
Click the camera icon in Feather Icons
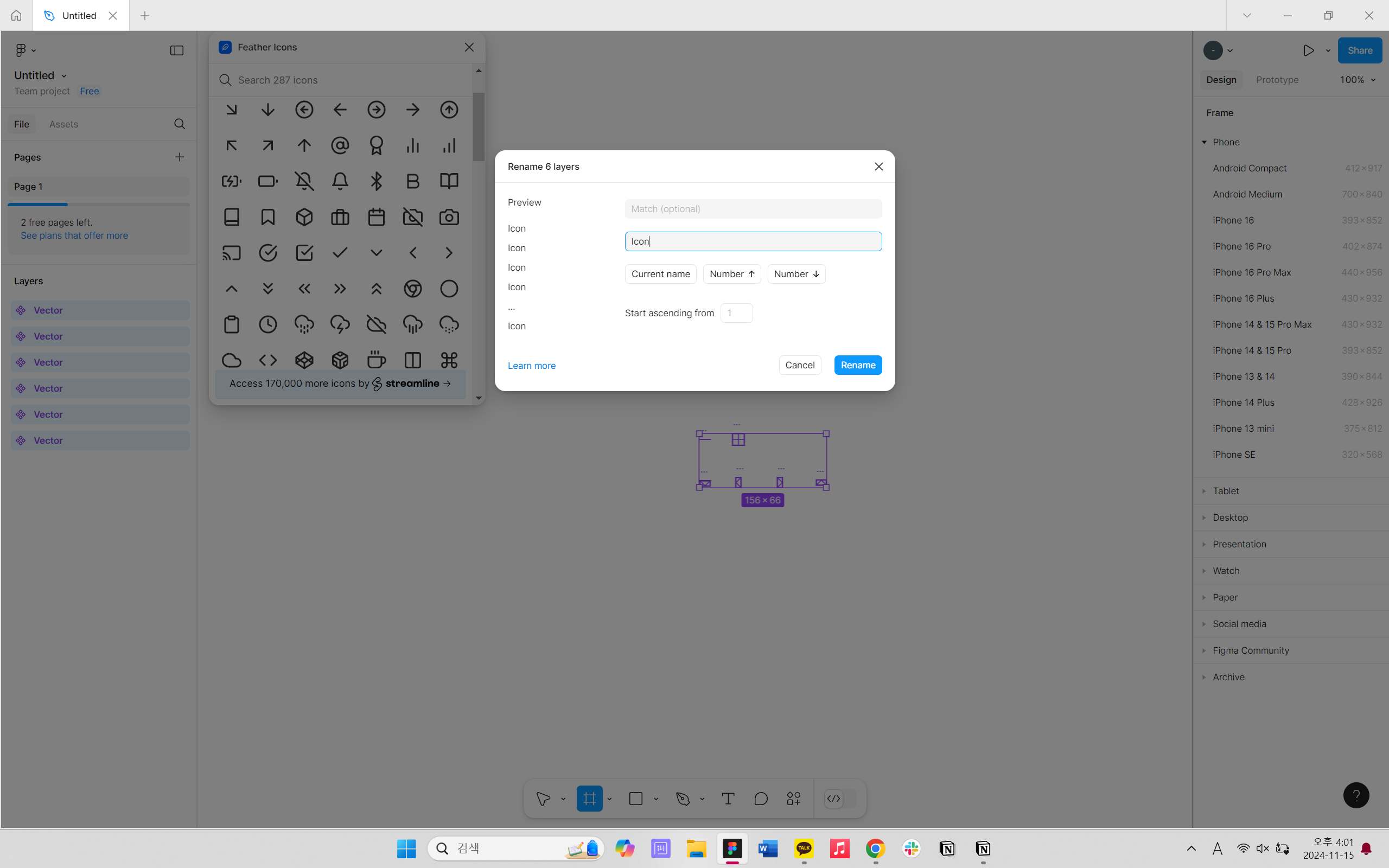coord(449,217)
